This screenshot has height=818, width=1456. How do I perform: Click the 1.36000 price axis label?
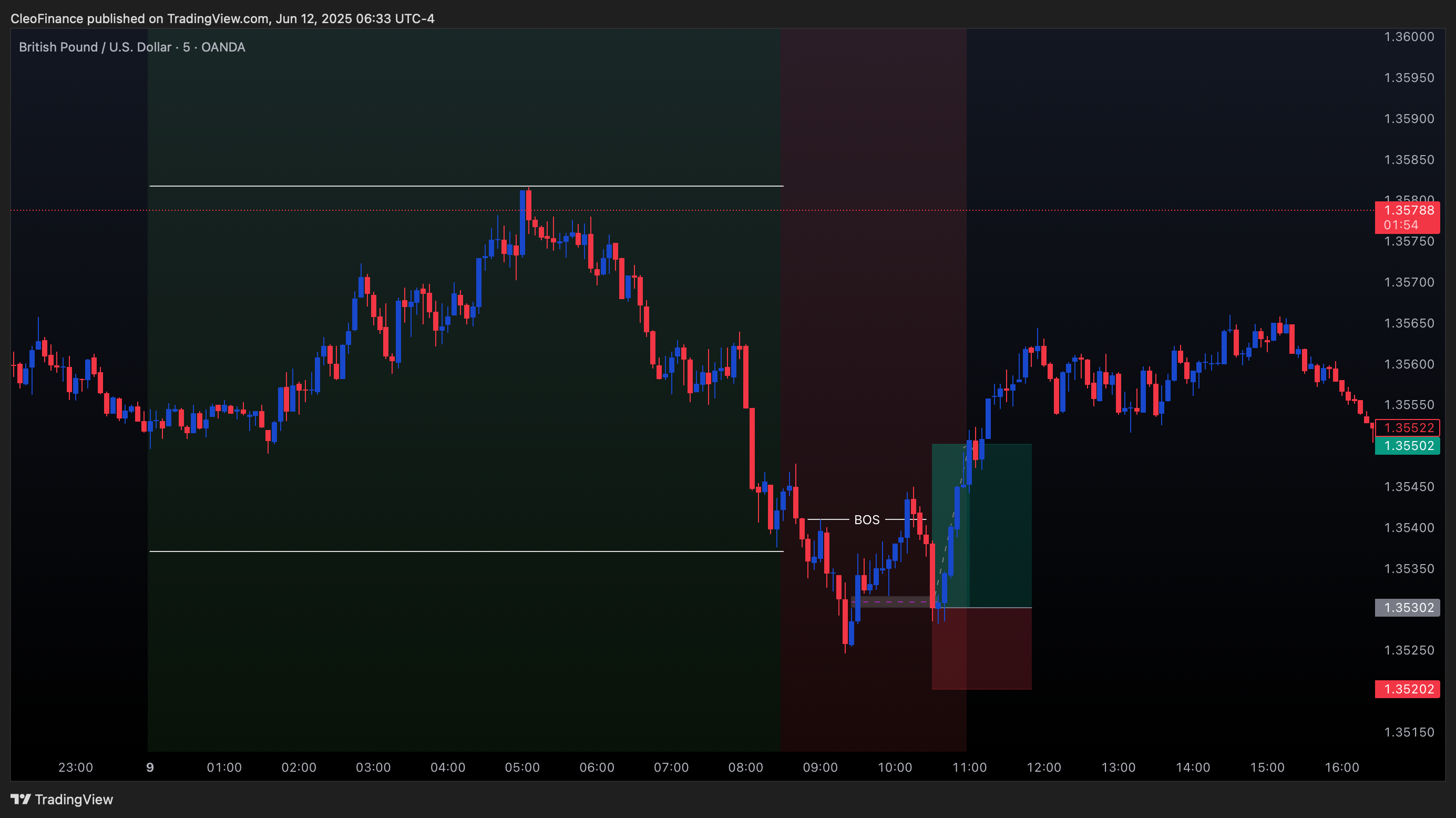(x=1409, y=37)
